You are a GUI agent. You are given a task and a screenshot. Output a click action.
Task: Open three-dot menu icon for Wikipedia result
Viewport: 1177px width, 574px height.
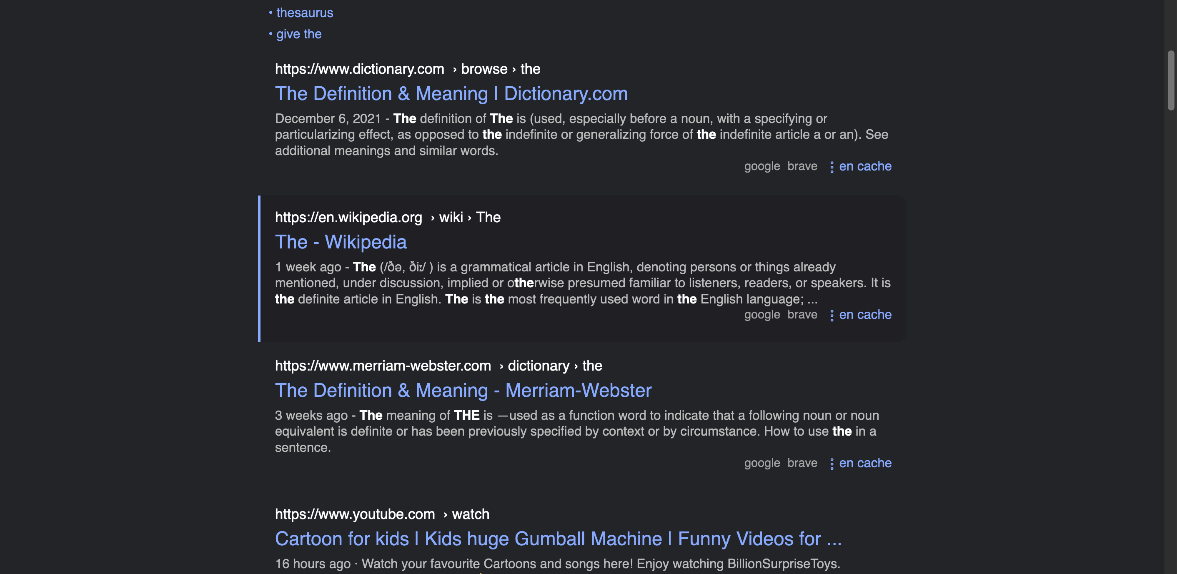click(832, 316)
